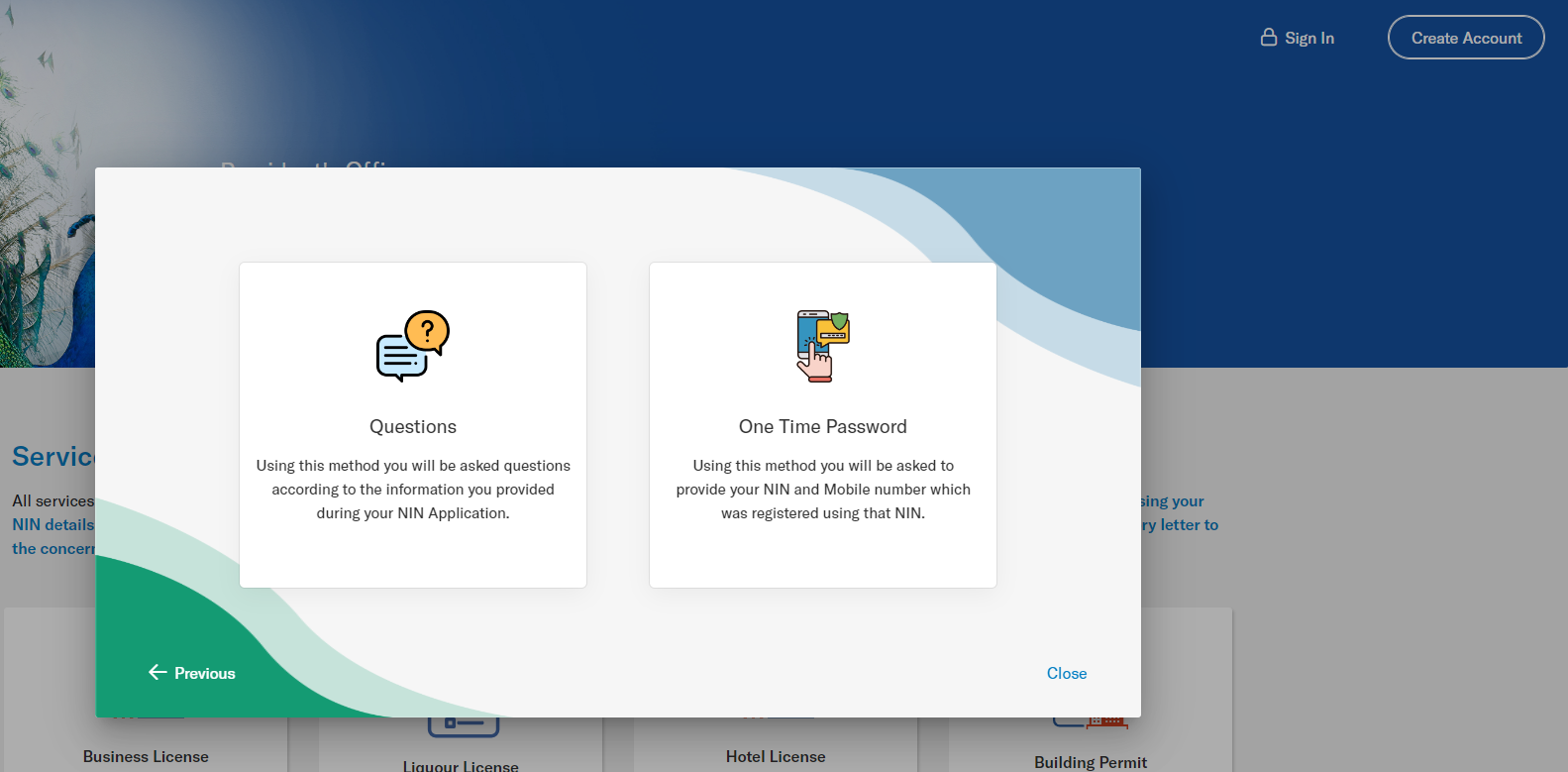
Task: Open the Business License service card
Action: click(146, 756)
